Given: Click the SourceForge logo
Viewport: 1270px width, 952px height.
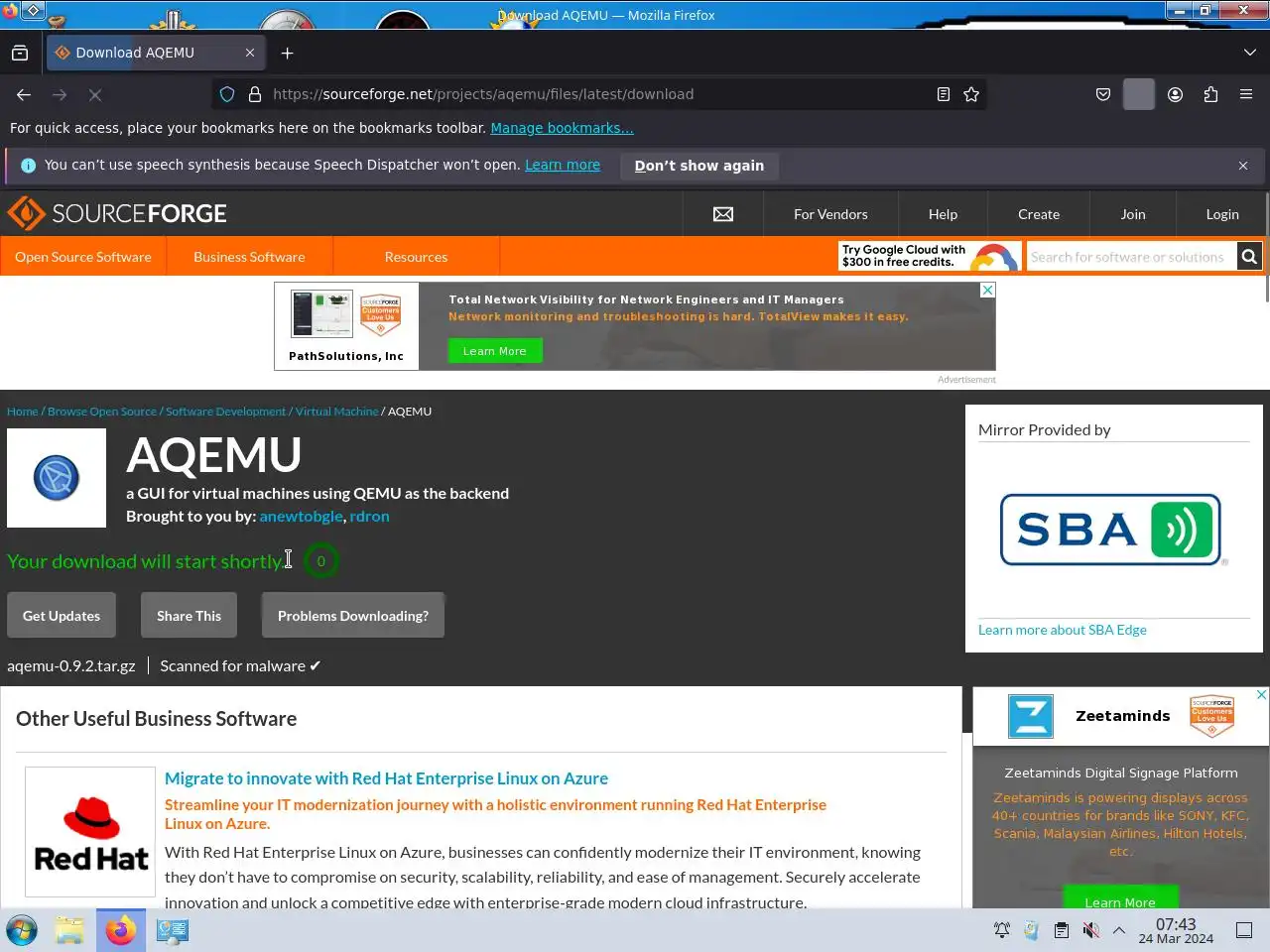Looking at the screenshot, I should click(117, 213).
